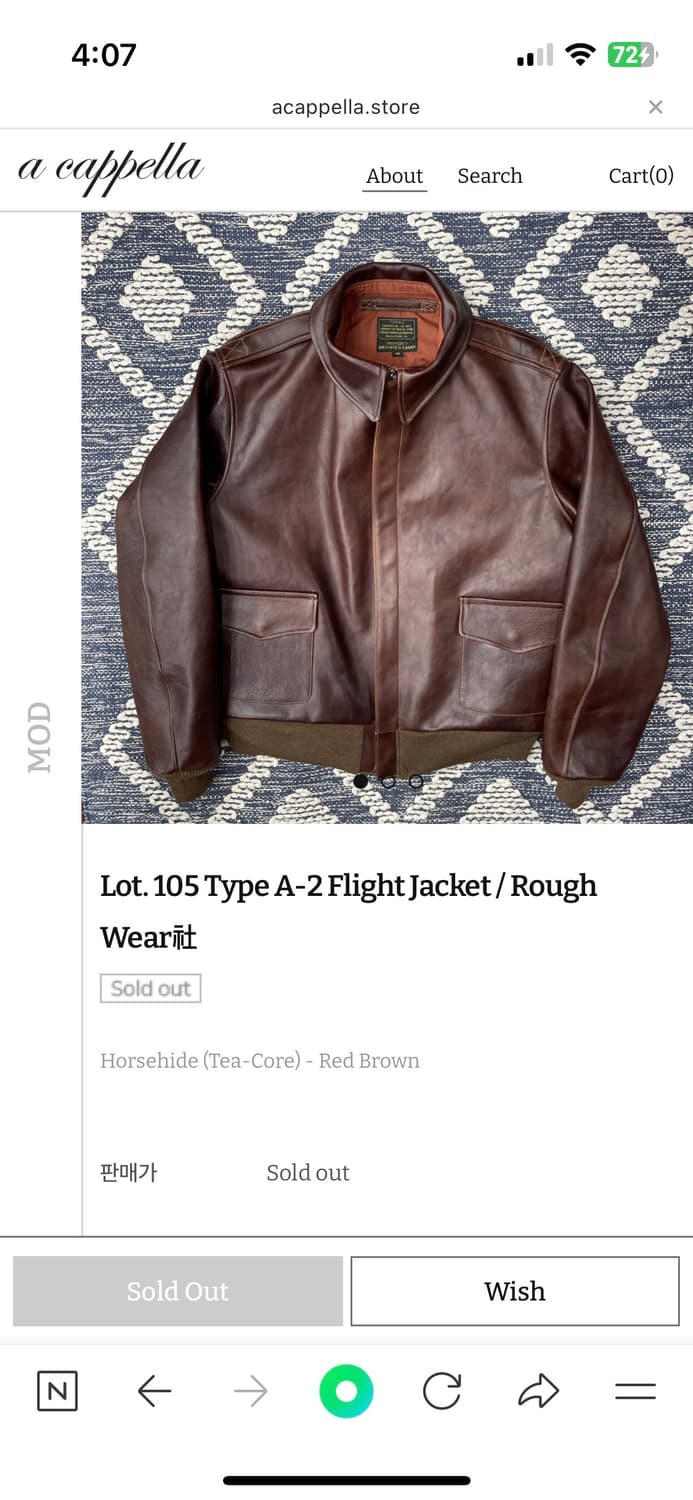Tap the leather jacket product image
693x1500 pixels.
tap(387, 518)
